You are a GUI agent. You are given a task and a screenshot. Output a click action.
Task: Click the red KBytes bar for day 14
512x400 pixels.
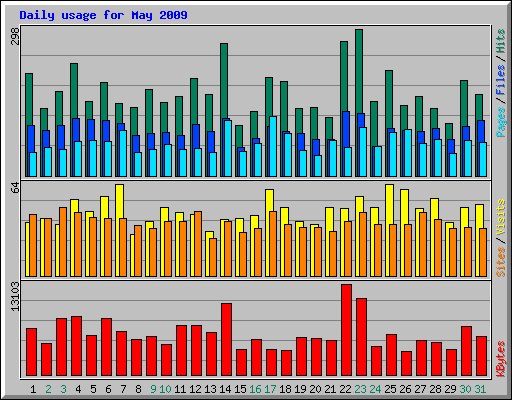pyautogui.click(x=227, y=339)
